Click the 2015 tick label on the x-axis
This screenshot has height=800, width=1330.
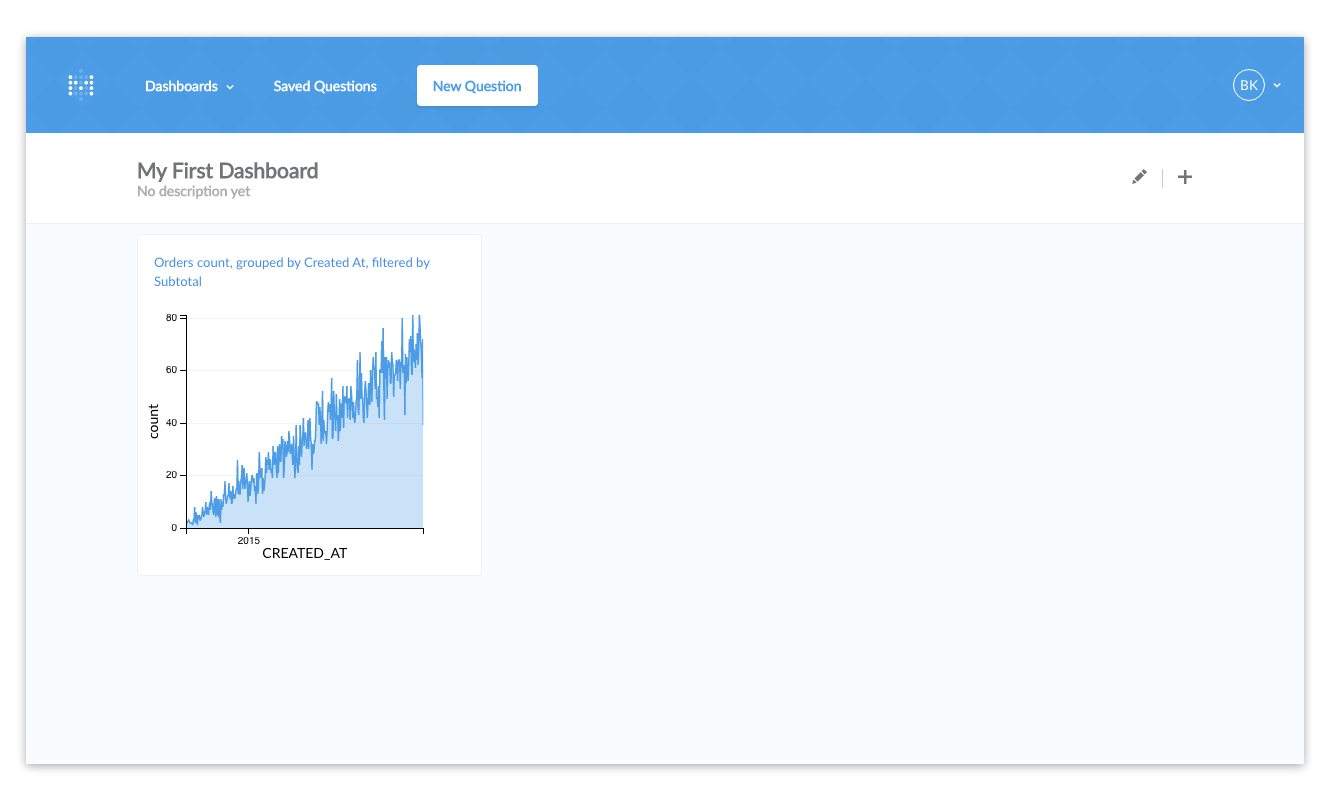pyautogui.click(x=248, y=540)
